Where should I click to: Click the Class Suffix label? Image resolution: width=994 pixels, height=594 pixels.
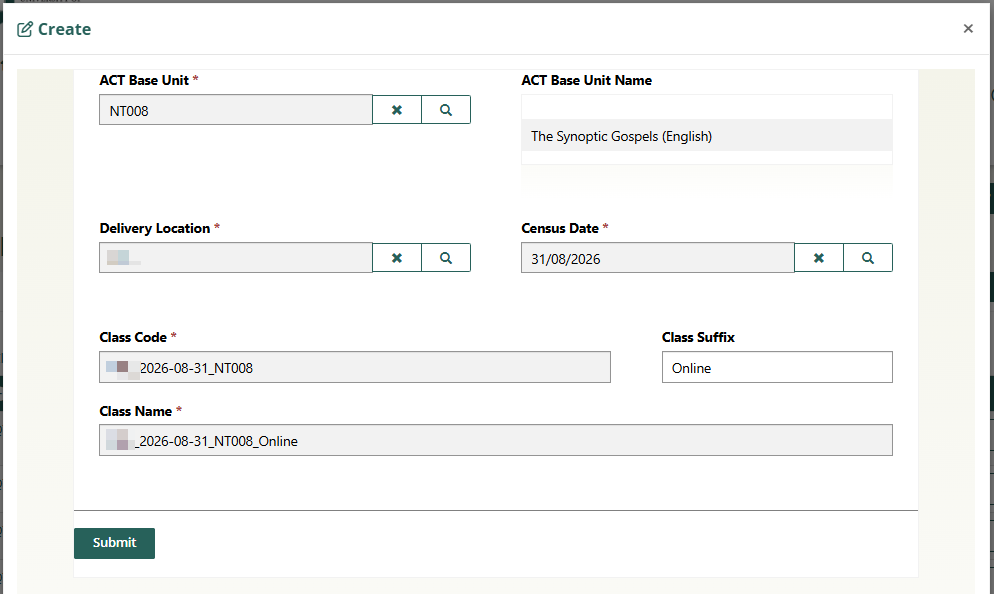tap(698, 337)
